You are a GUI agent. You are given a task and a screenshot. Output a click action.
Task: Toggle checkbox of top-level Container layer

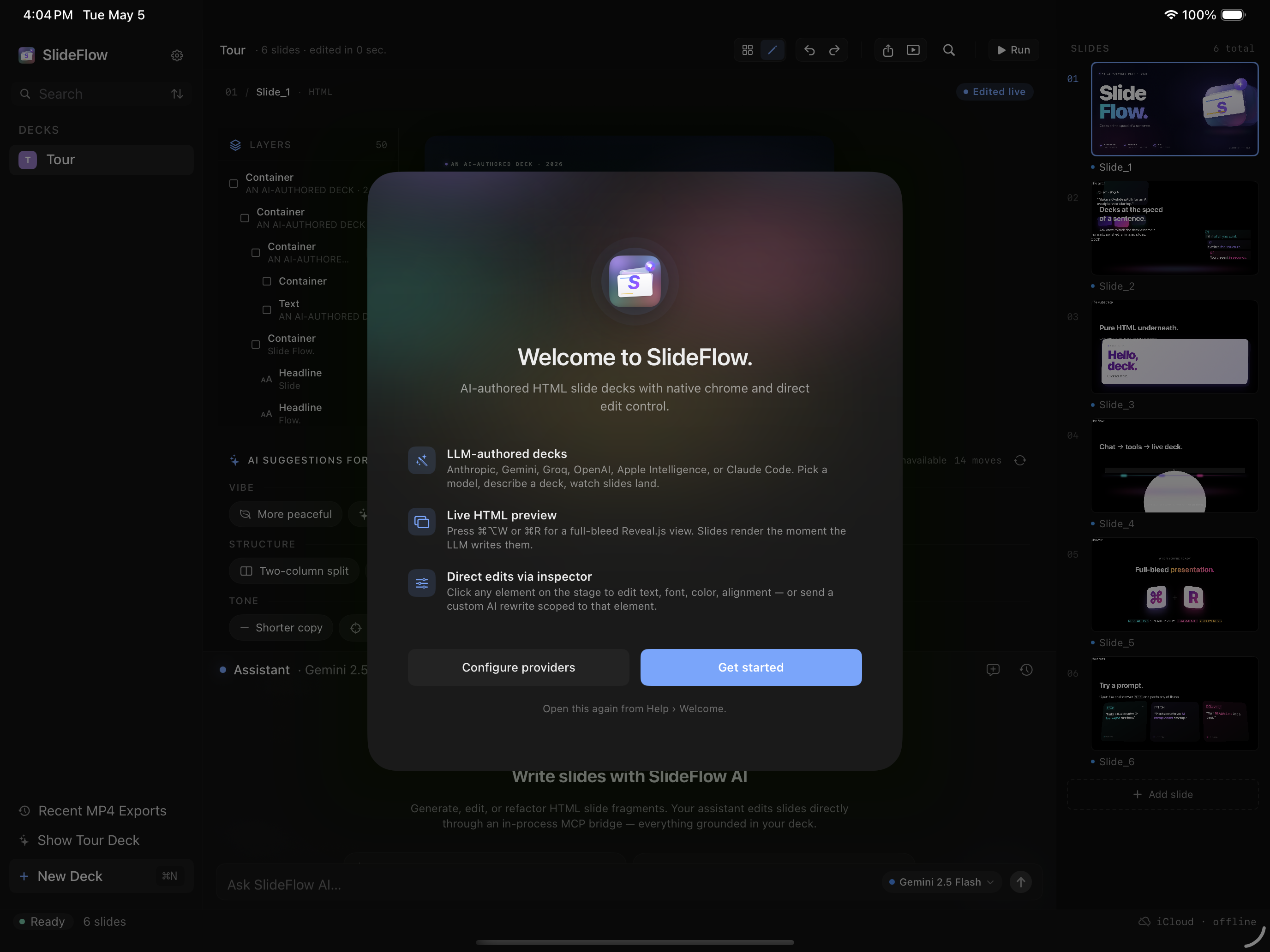point(233,184)
